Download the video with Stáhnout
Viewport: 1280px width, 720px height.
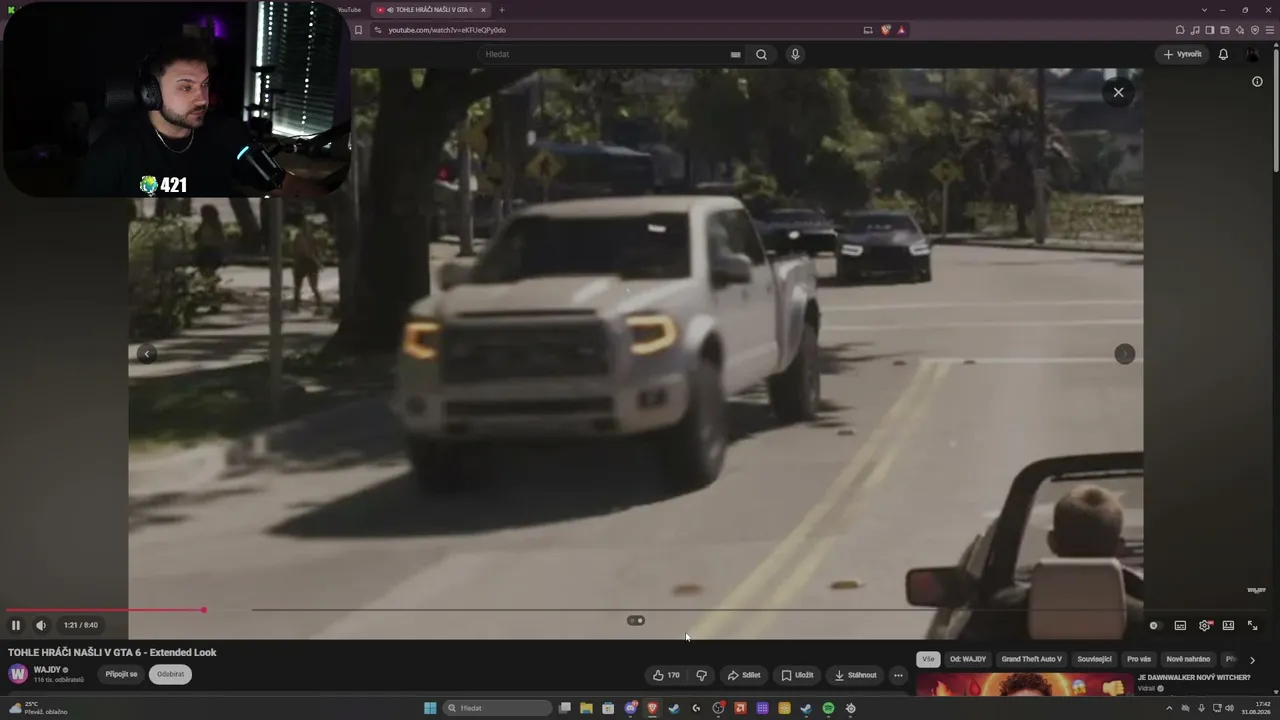(x=855, y=675)
